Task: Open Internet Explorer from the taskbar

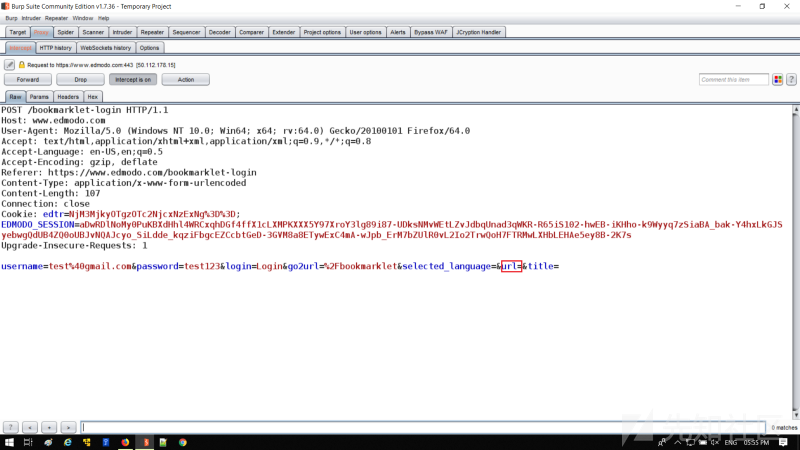Action: (67, 442)
